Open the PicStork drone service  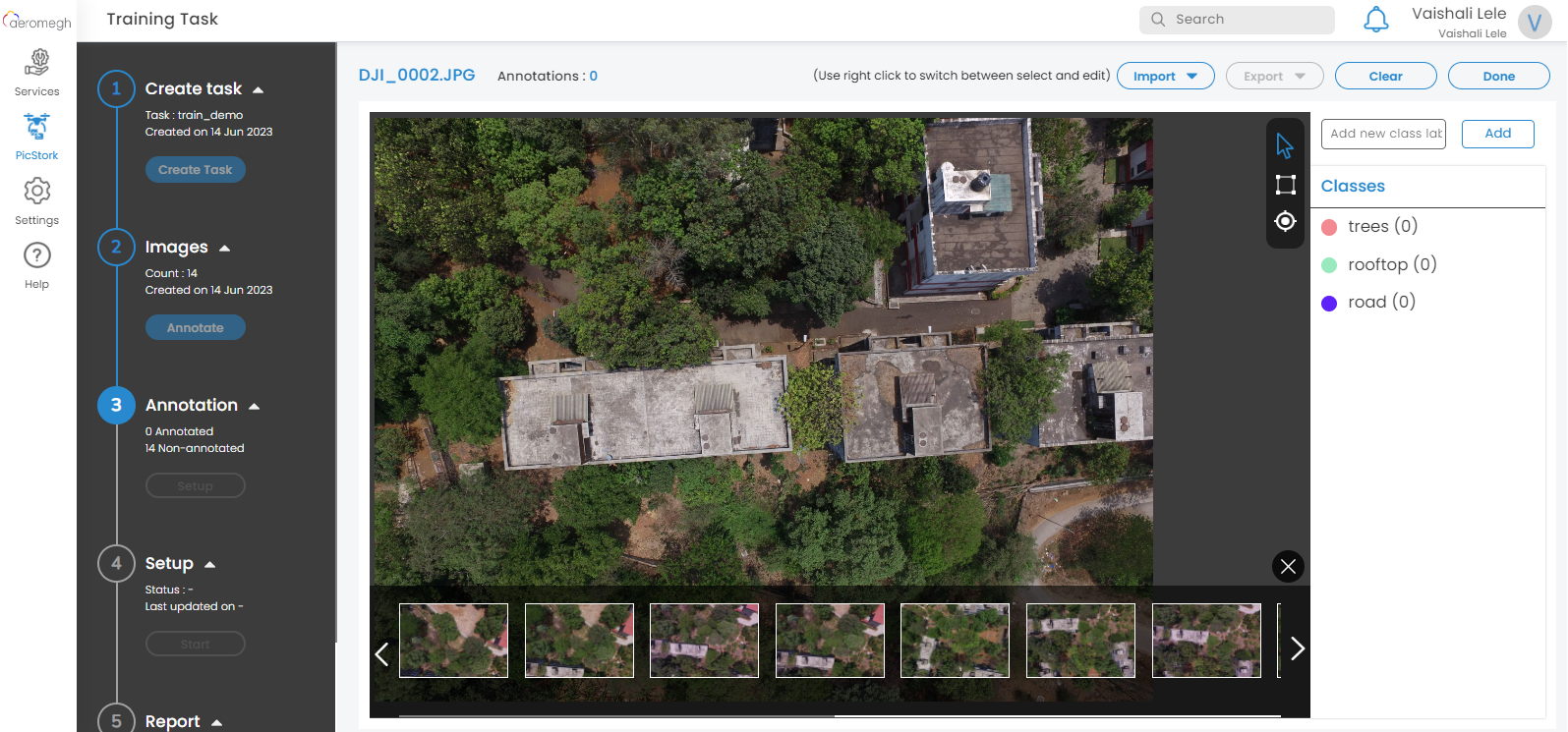point(37,136)
